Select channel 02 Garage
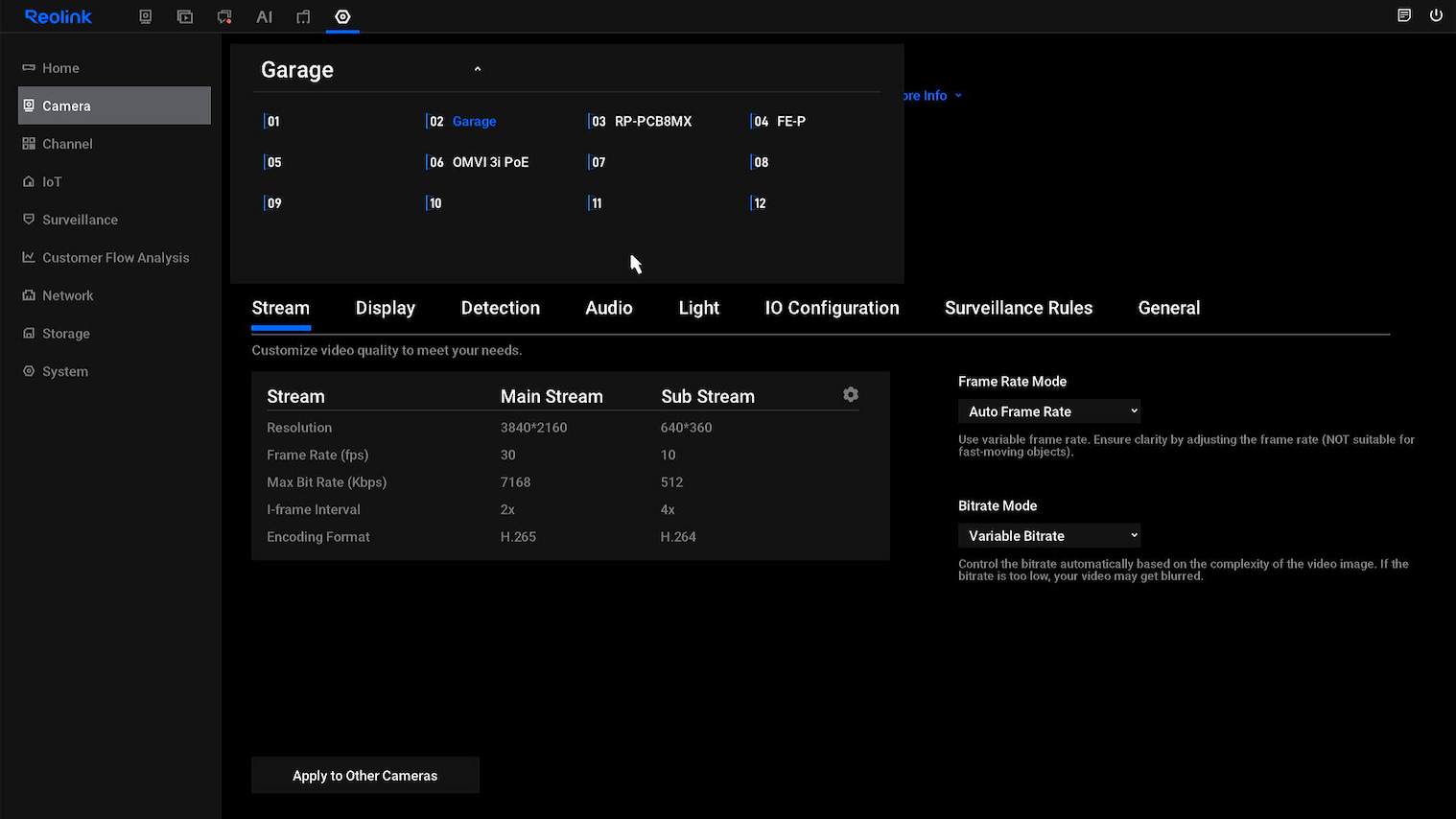This screenshot has width=1456, height=819. pos(462,122)
